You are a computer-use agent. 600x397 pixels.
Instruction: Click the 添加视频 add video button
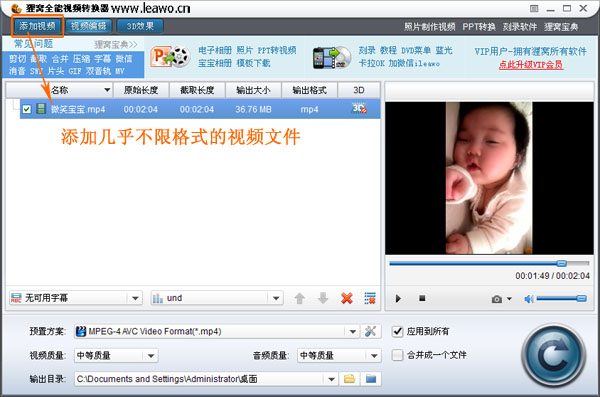(x=38, y=26)
